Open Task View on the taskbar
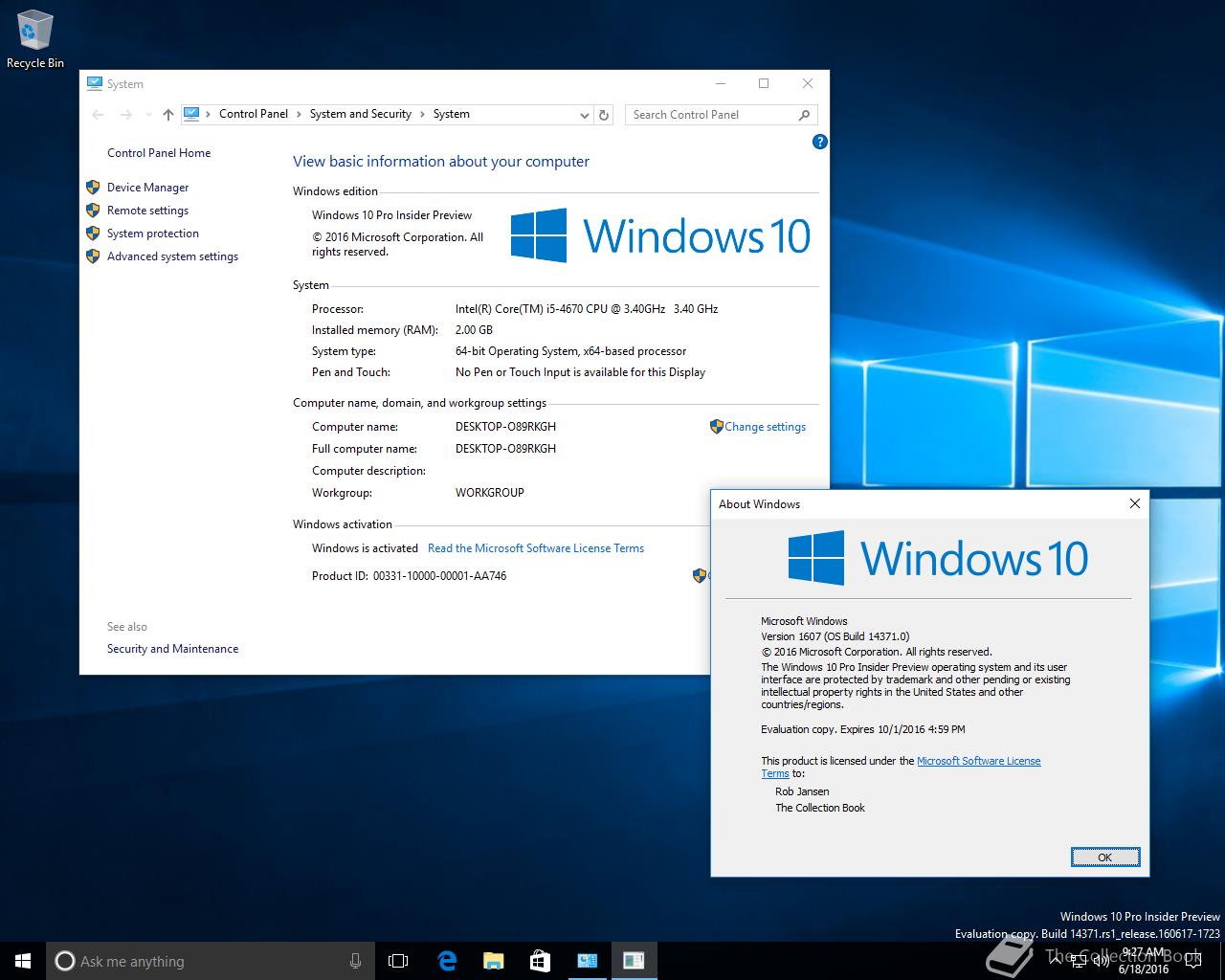The height and width of the screenshot is (980, 1225). pyautogui.click(x=398, y=961)
